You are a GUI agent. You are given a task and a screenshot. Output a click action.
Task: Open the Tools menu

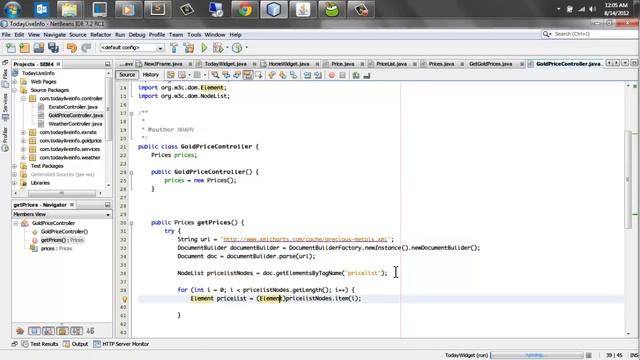tap(194, 35)
